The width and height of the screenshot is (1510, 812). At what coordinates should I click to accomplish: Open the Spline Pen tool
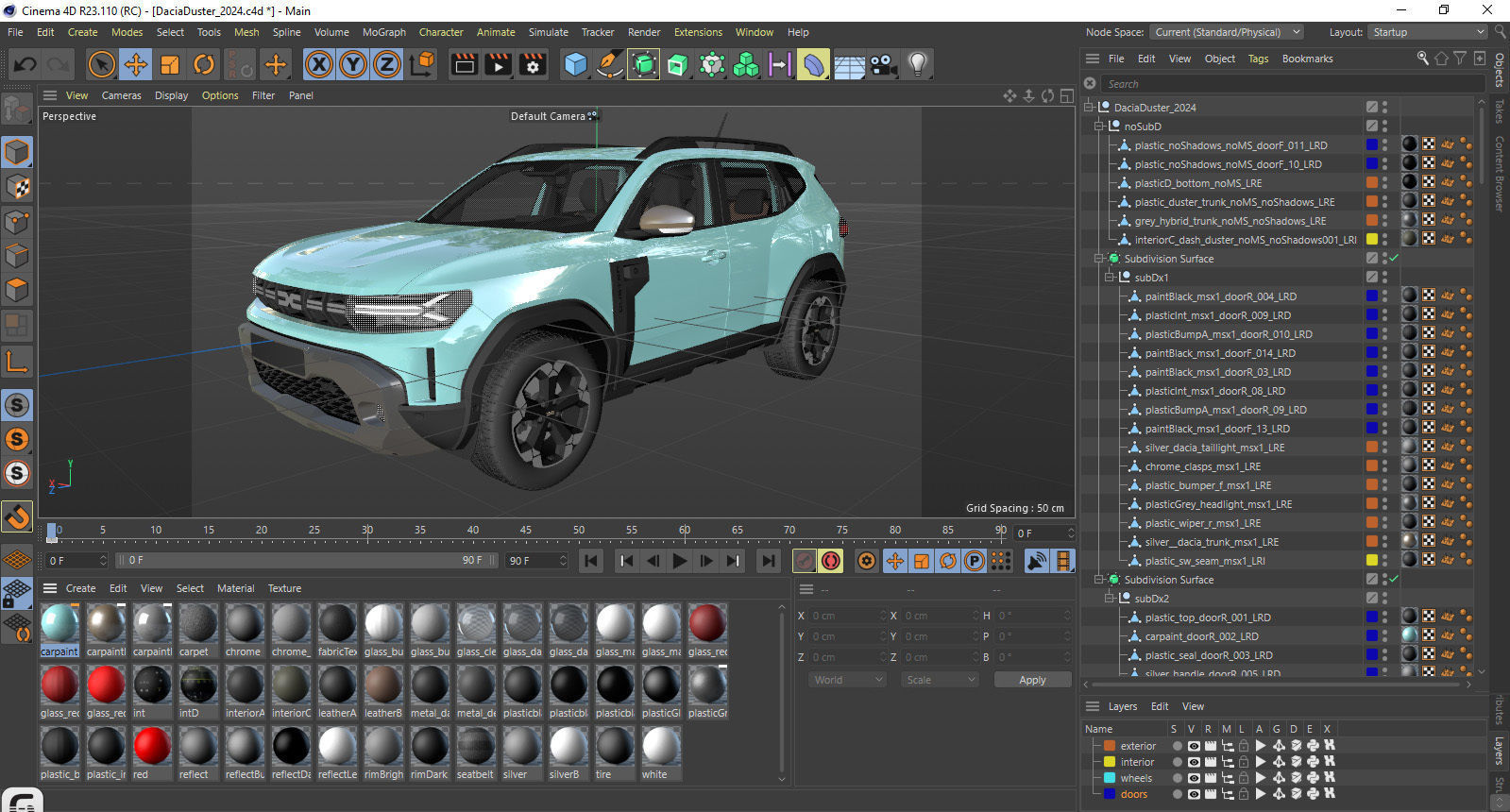click(x=610, y=64)
